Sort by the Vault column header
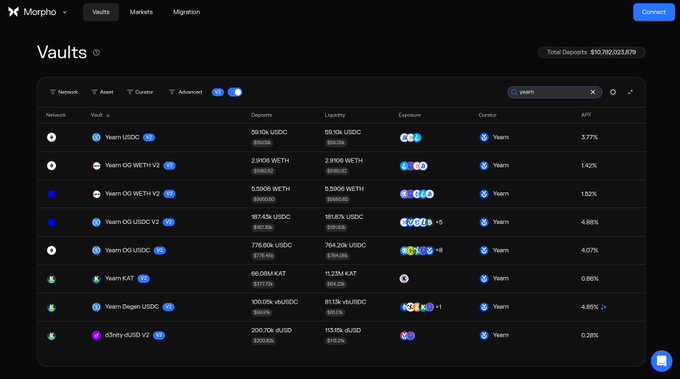Viewport: 680px width, 379px height. click(x=100, y=115)
